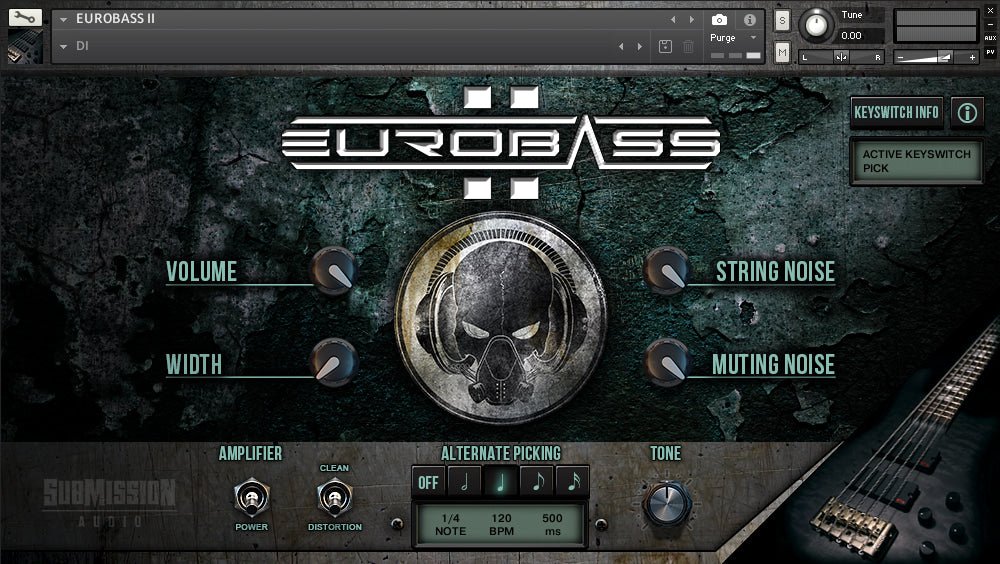Click the TONE knob
The image size is (1000, 564).
coord(666,503)
